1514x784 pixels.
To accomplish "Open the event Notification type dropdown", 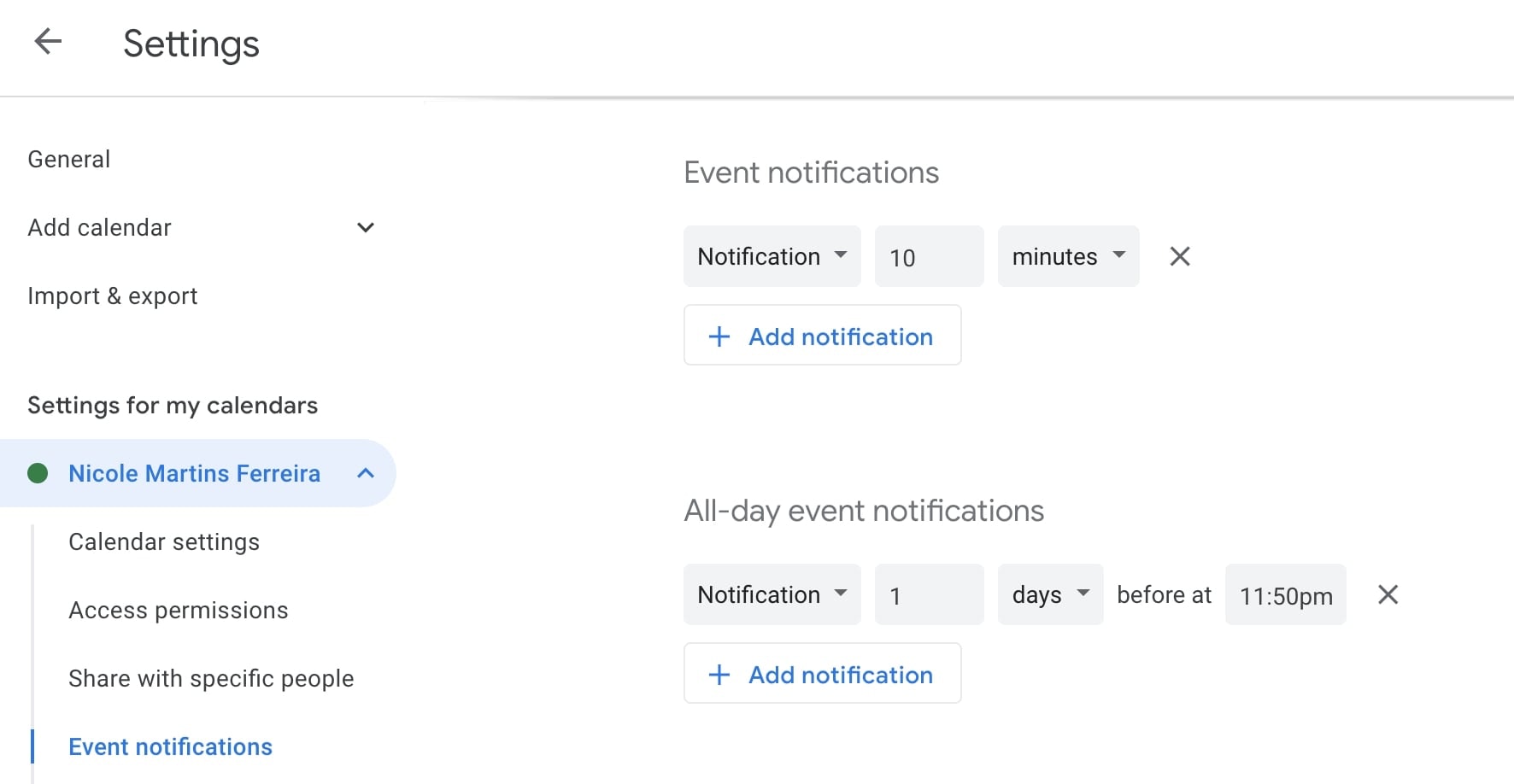I will (x=772, y=256).
